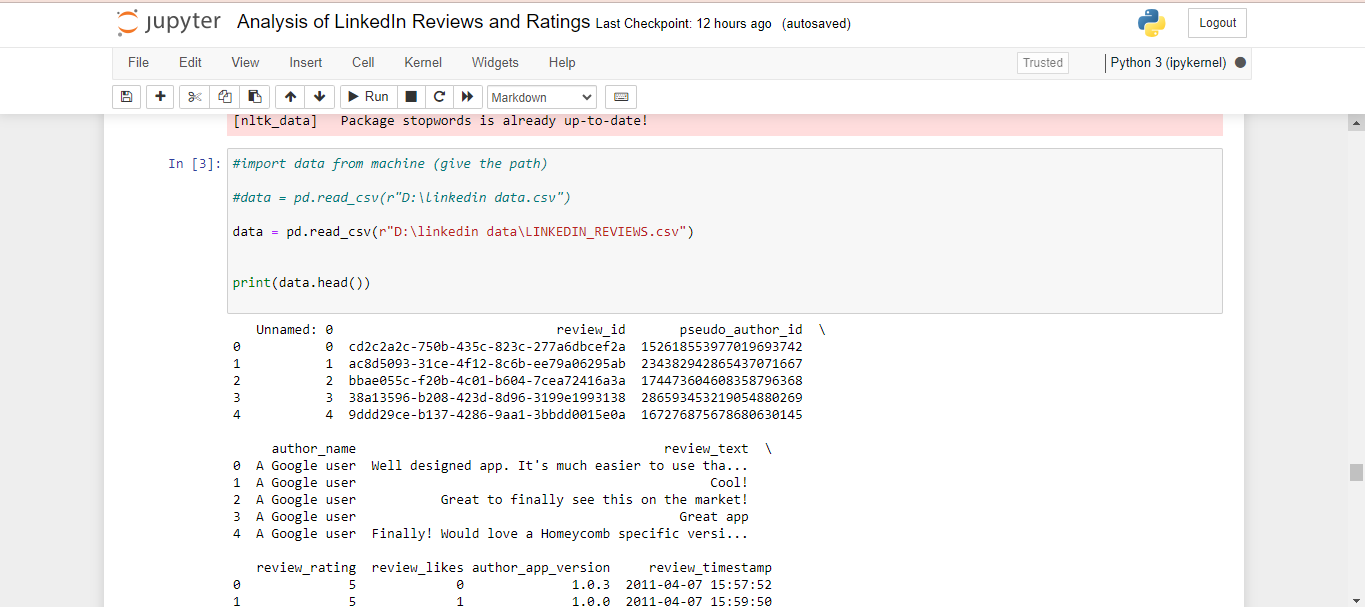Restart kernel and run all via fast-forward icon

click(467, 96)
